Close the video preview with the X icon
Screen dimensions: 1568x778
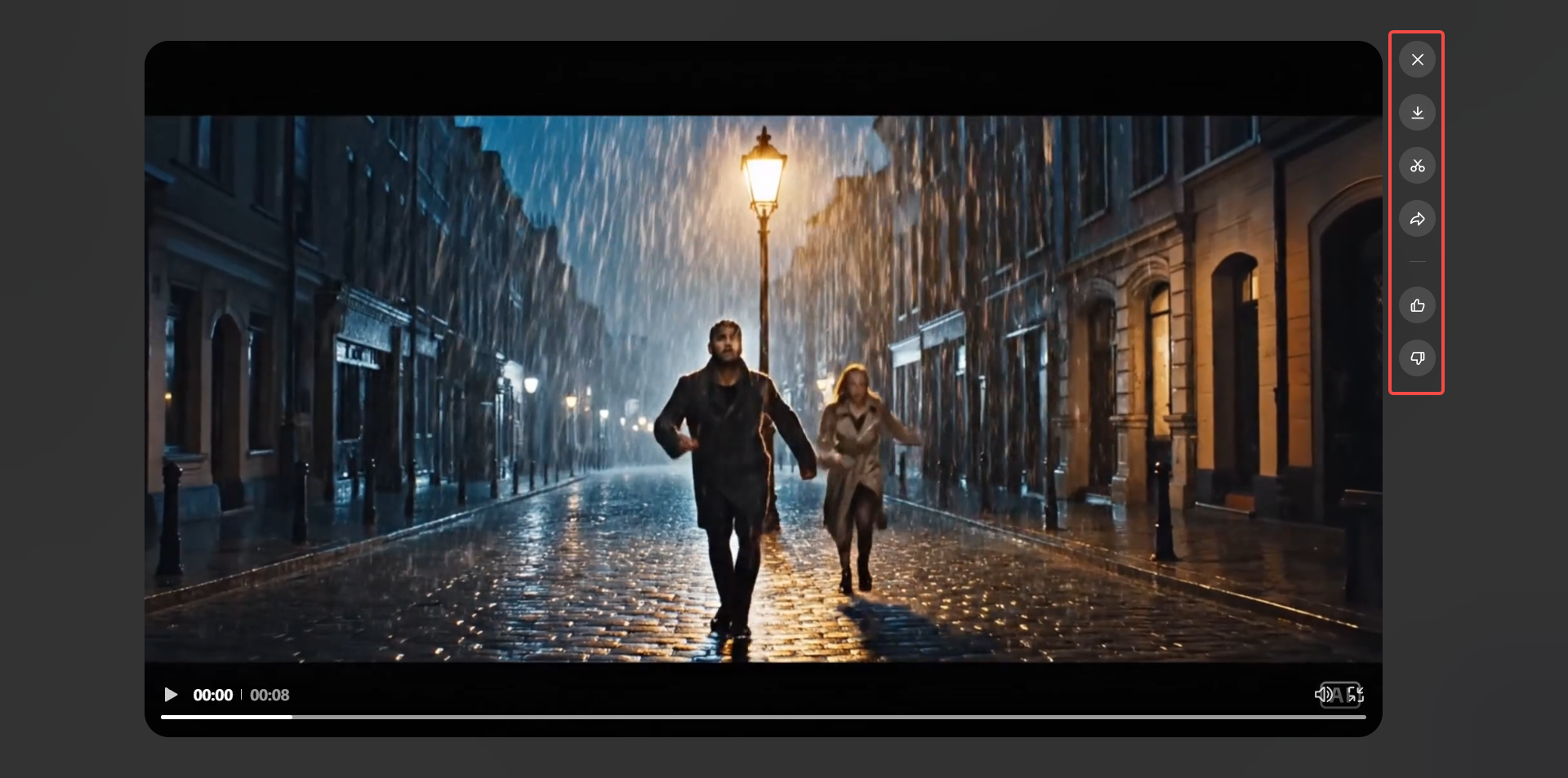coord(1417,60)
